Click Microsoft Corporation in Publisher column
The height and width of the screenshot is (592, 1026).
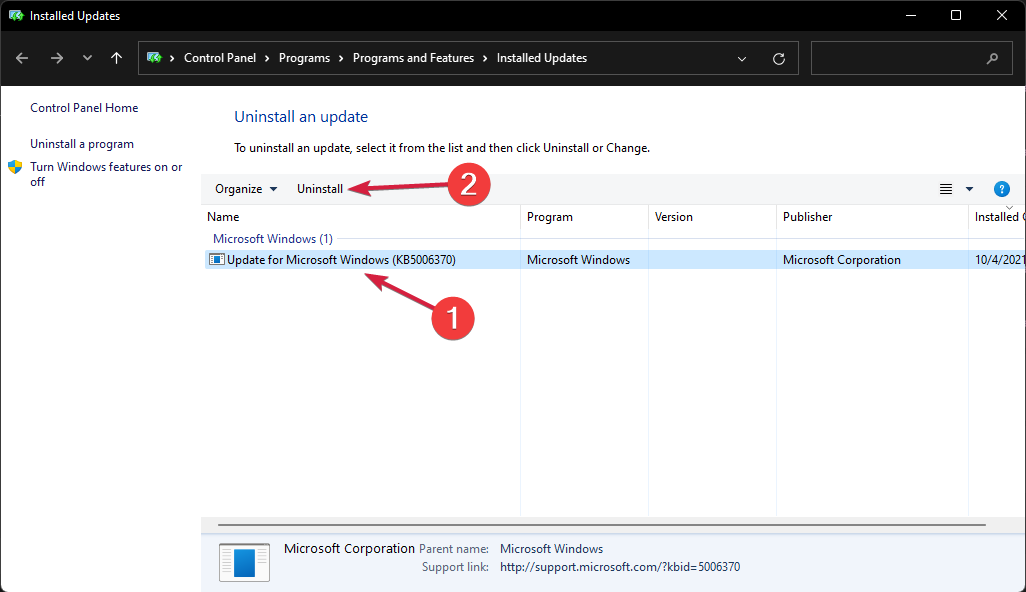(841, 260)
